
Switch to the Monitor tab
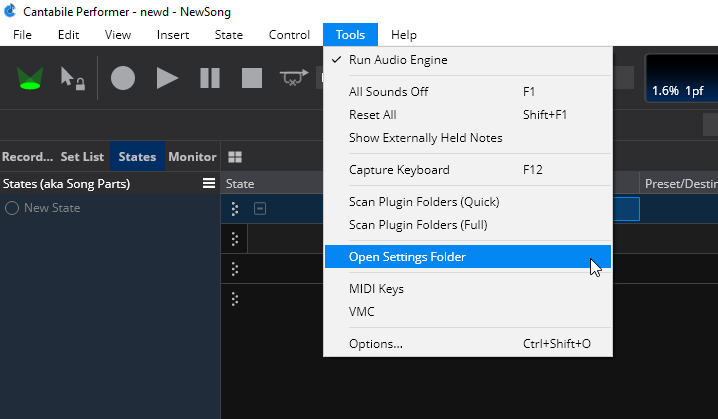coord(192,157)
